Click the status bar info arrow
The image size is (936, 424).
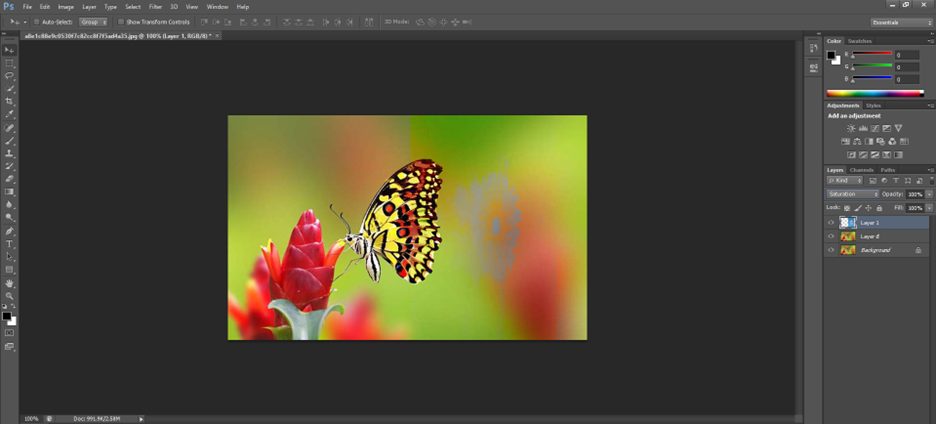pyautogui.click(x=141, y=419)
